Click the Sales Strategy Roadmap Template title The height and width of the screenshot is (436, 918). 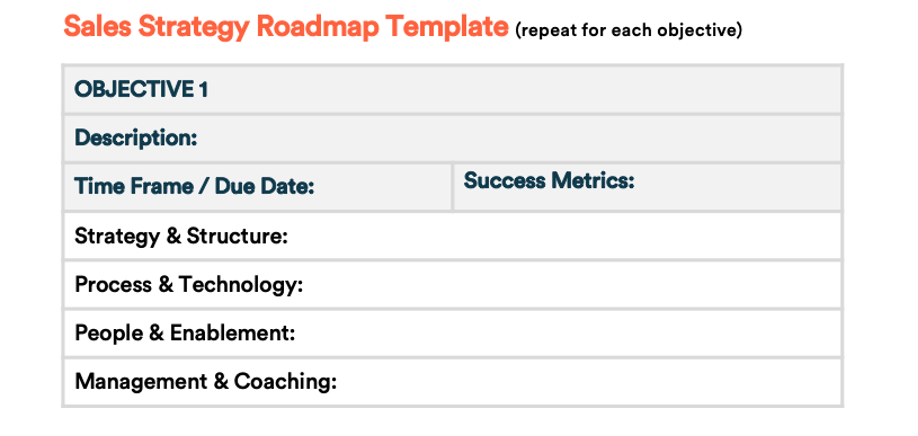(x=286, y=27)
